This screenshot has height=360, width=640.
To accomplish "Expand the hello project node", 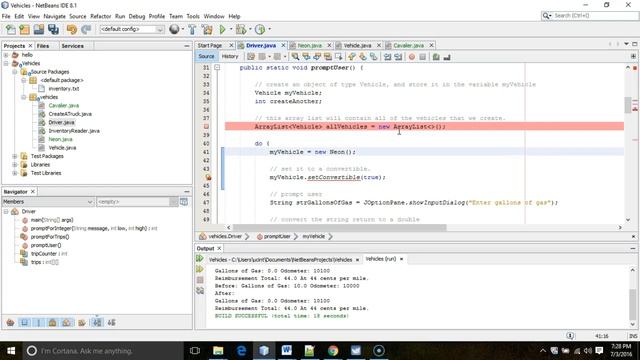I will 6,55.
